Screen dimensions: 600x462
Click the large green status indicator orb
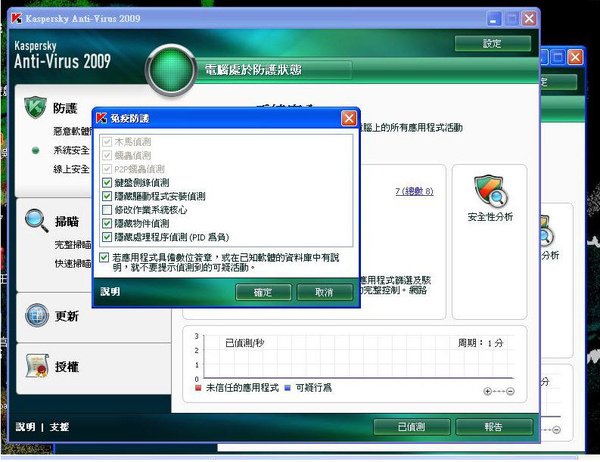pos(171,69)
